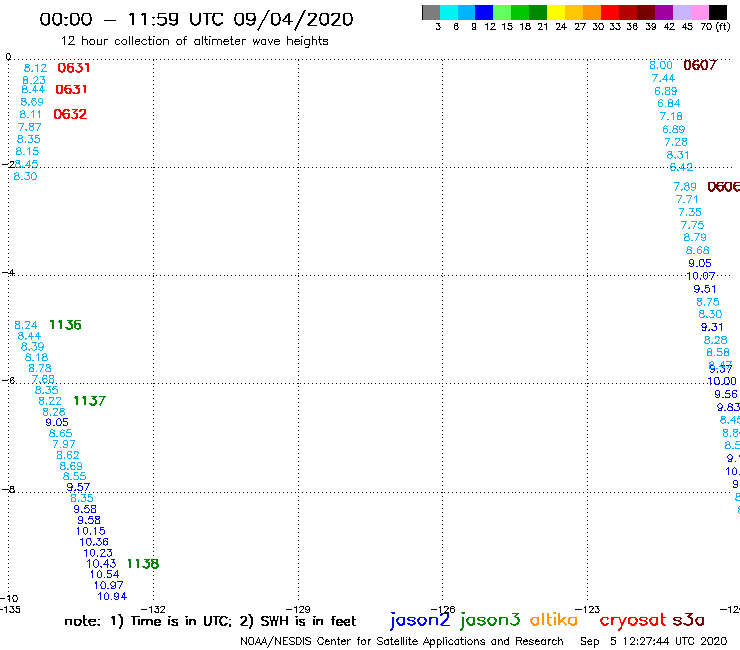Click the wave height '7.35'
Viewport: 740px width, 650px height.
pos(690,212)
